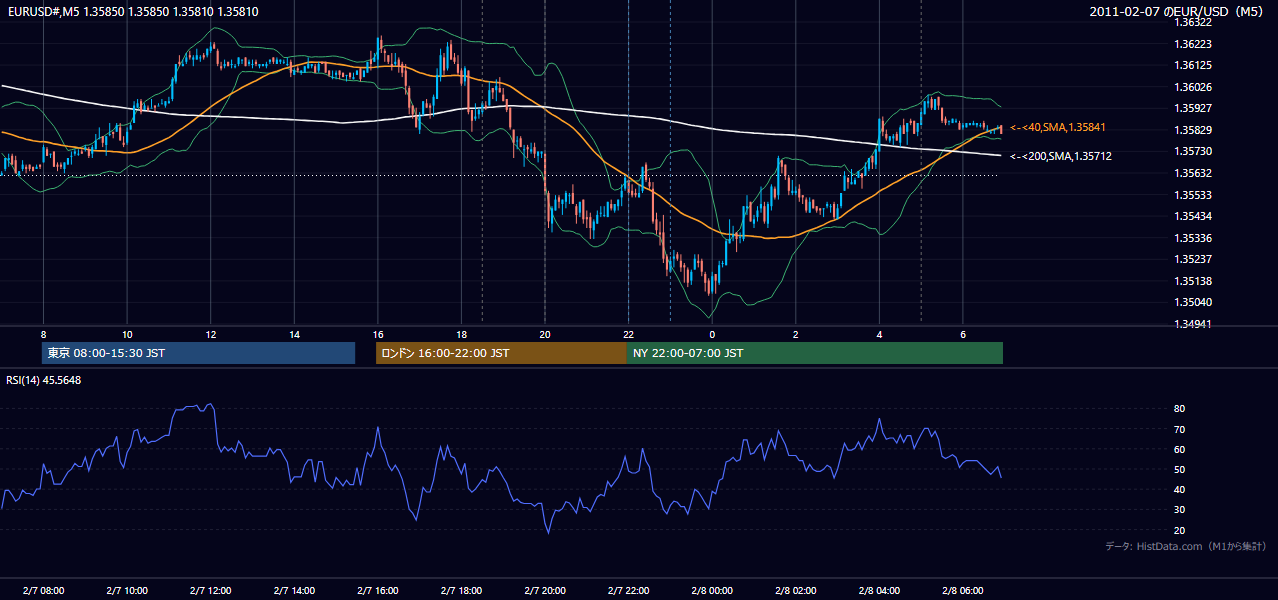Click price axis value 1.35829
The width and height of the screenshot is (1278, 600).
pyautogui.click(x=1195, y=130)
